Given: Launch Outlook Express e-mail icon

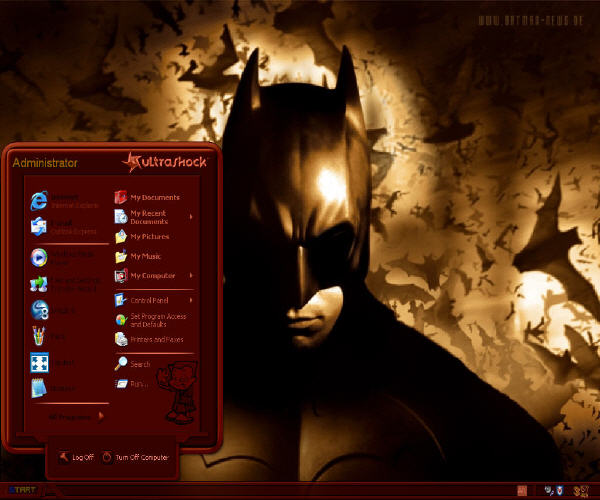Looking at the screenshot, I should pyautogui.click(x=39, y=226).
